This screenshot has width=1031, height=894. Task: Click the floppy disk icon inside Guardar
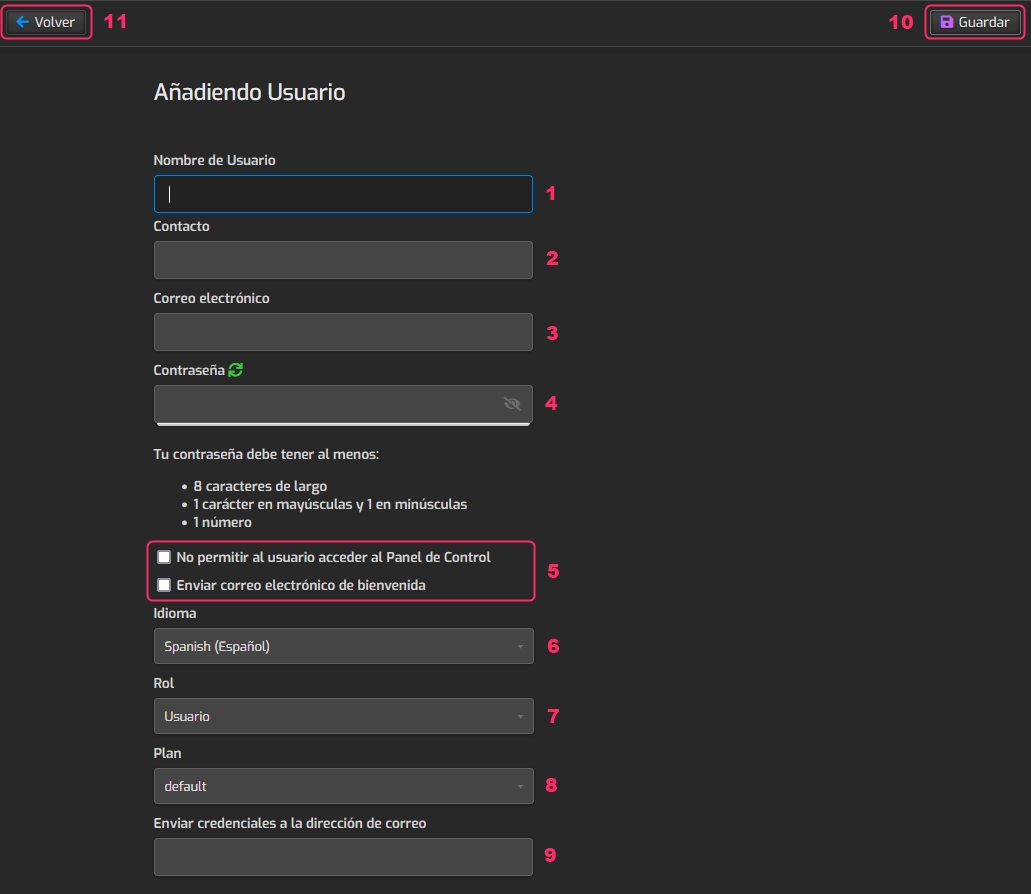[x=946, y=22]
